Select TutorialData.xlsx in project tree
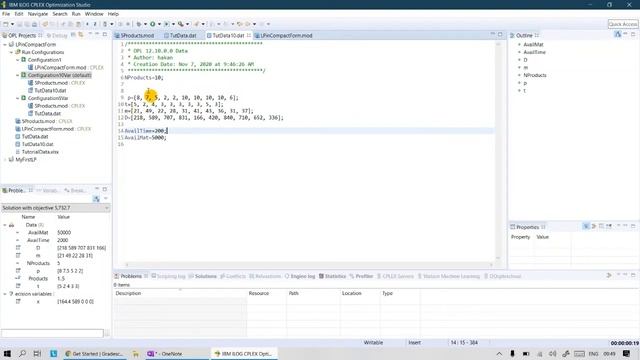The width and height of the screenshot is (640, 360). [40, 152]
